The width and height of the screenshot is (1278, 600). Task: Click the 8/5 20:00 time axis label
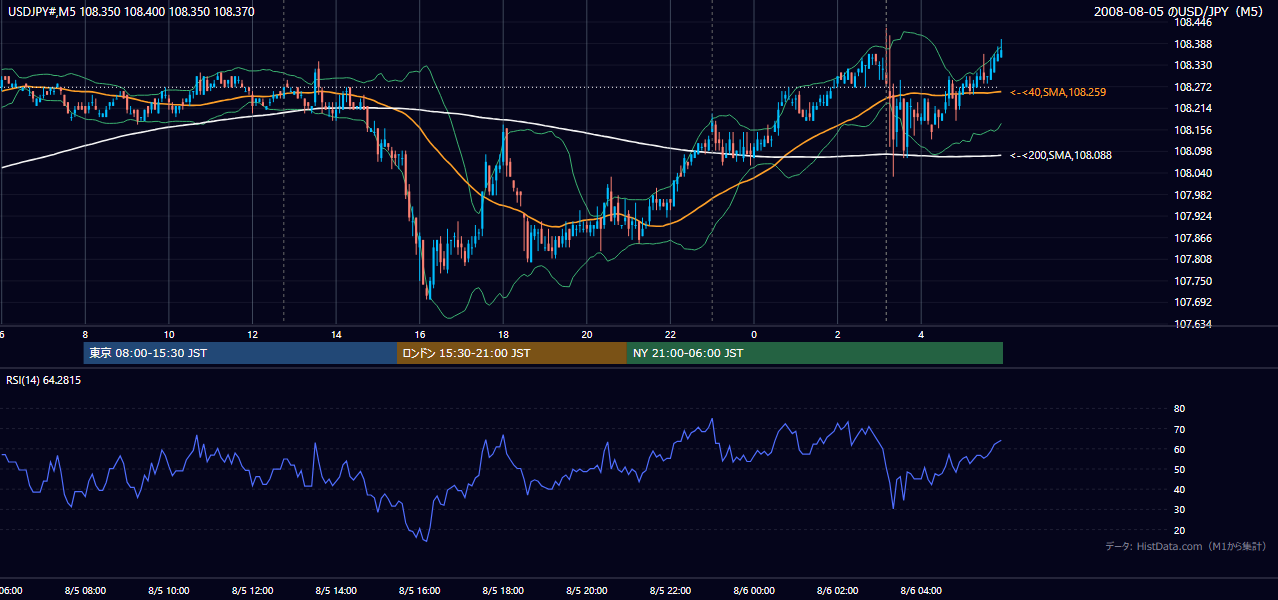[x=587, y=590]
